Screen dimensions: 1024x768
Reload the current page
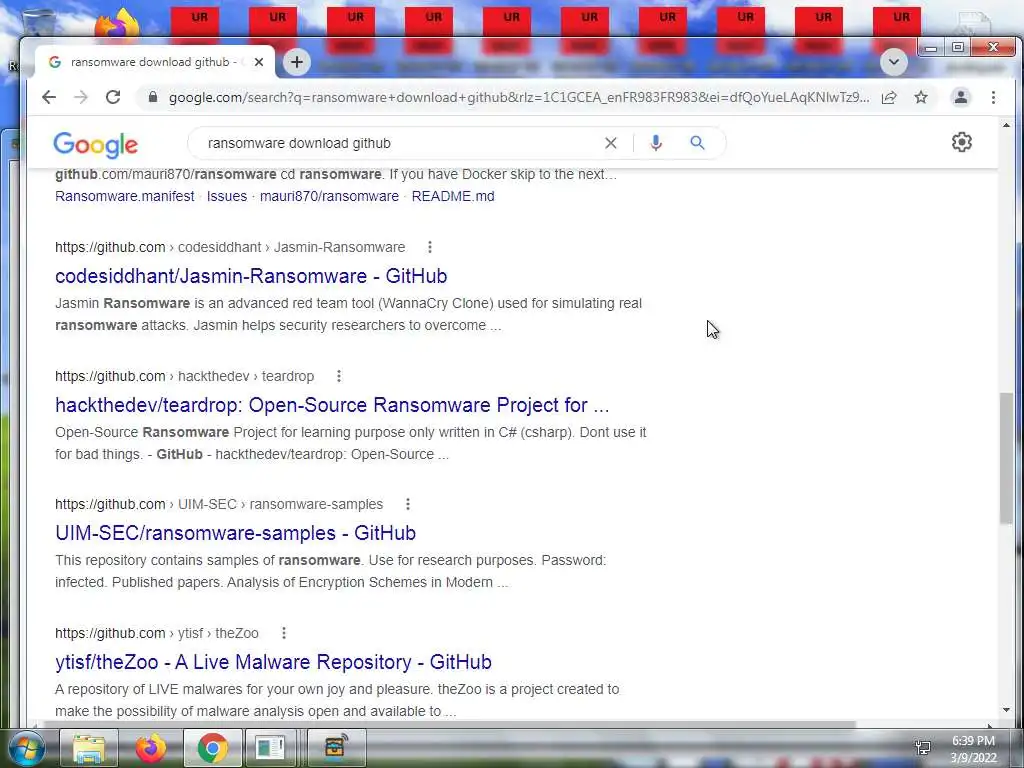click(113, 97)
